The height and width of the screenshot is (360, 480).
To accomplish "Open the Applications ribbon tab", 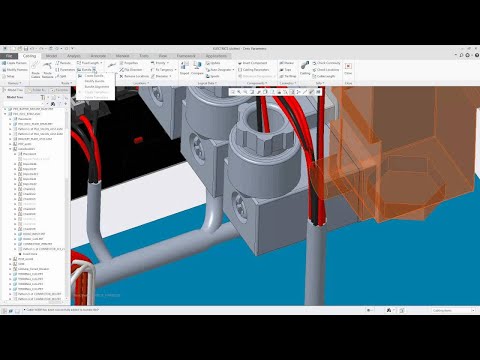I will [x=216, y=56].
